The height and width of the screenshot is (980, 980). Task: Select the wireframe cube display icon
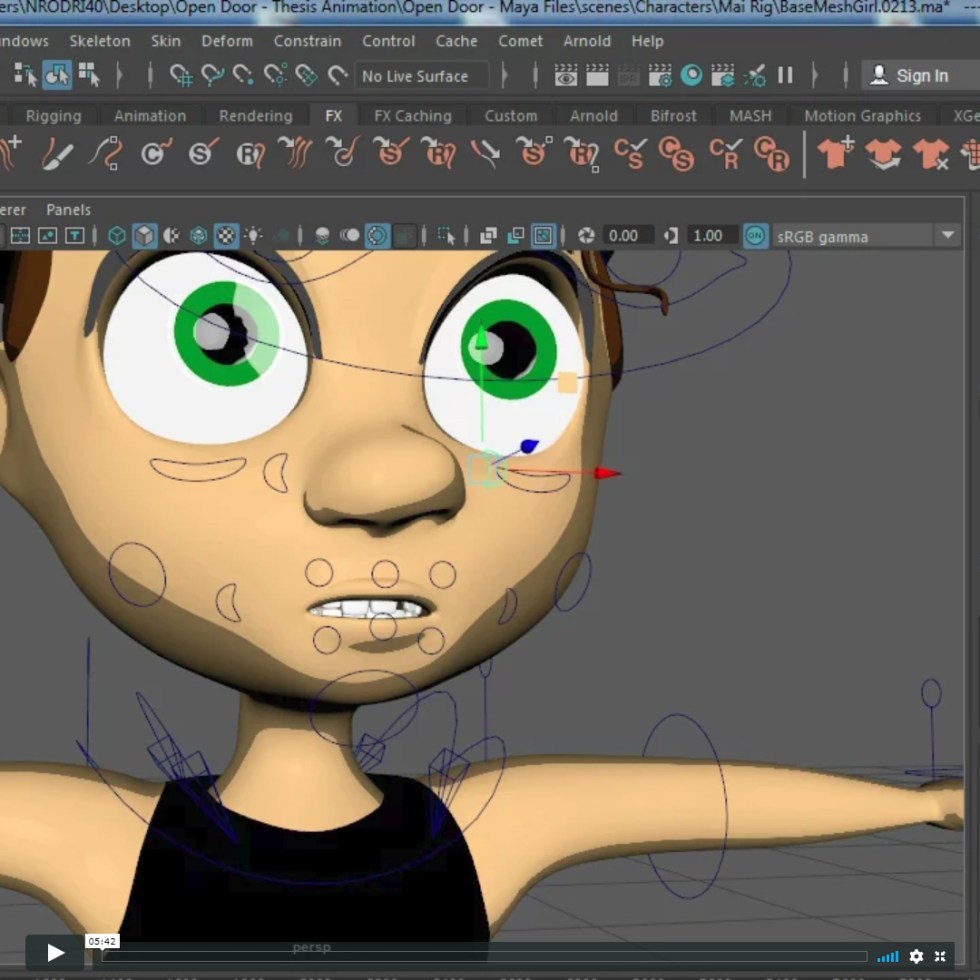[x=117, y=236]
